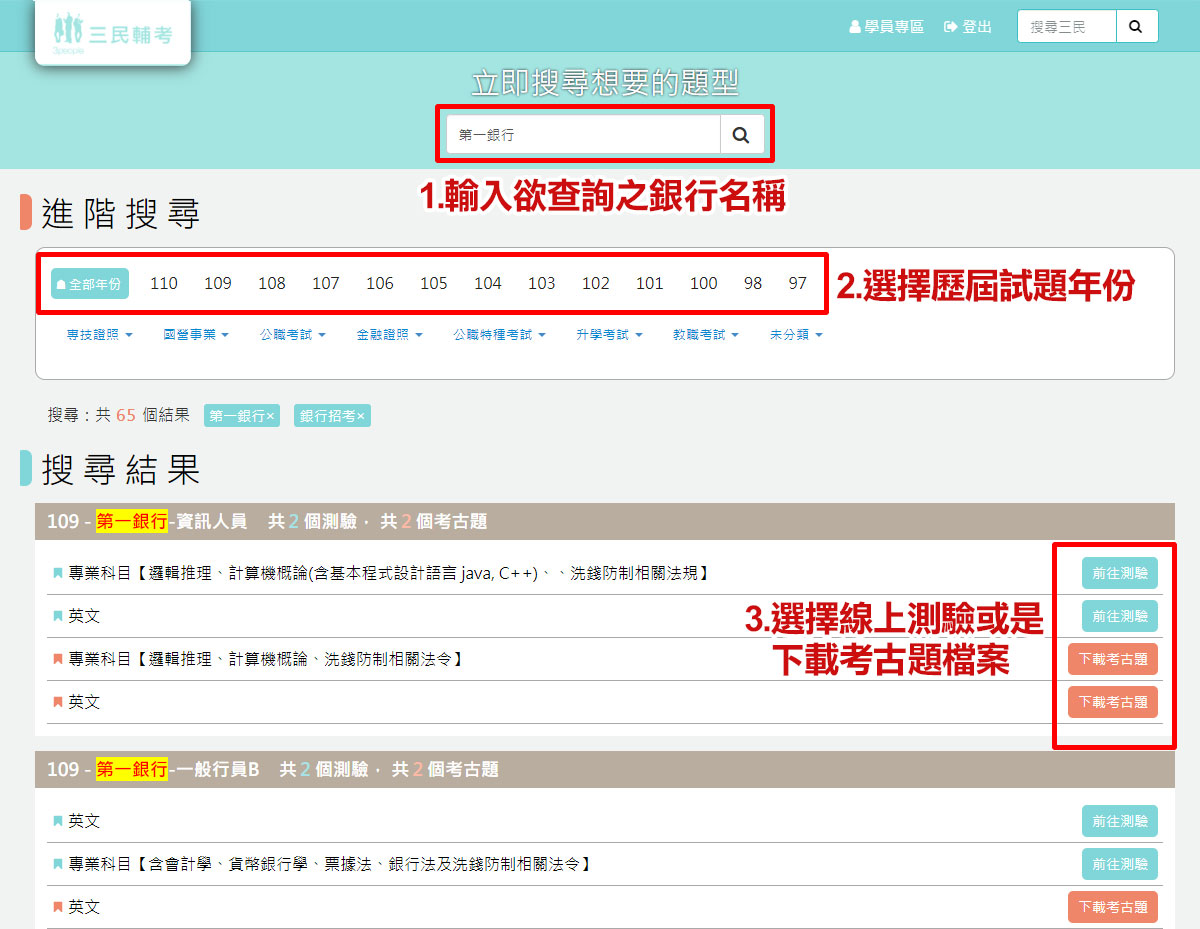This screenshot has height=929, width=1200.
Task: Click the orange bookmark icon beside 資訊人員 download 英文
Action: click(57, 702)
